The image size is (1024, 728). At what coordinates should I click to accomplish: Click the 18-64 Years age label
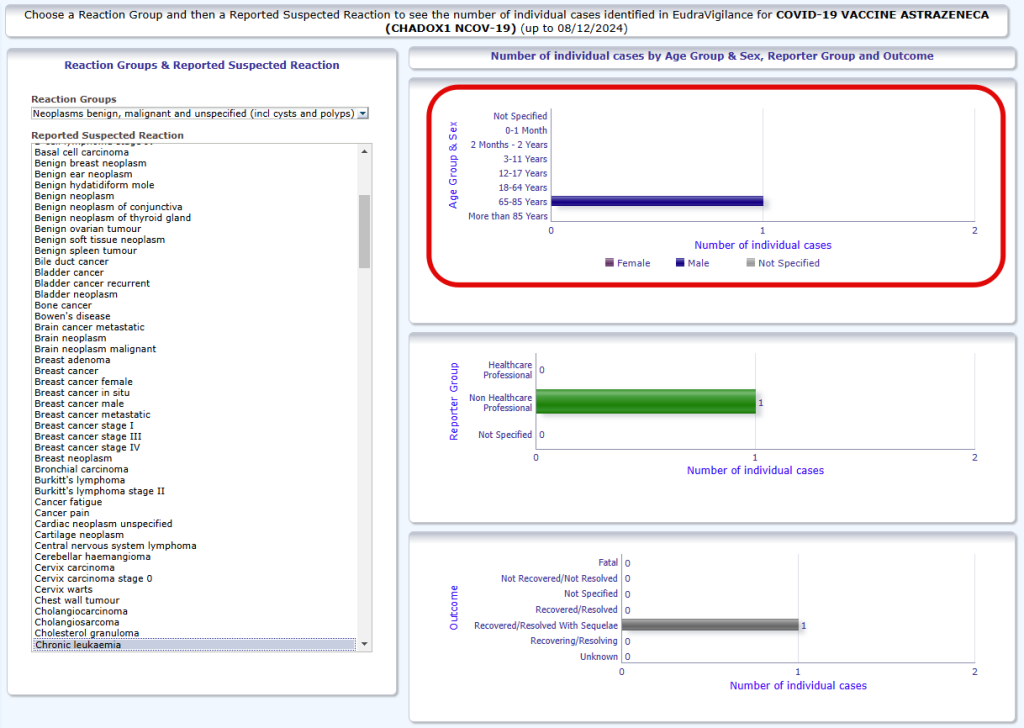pos(523,187)
